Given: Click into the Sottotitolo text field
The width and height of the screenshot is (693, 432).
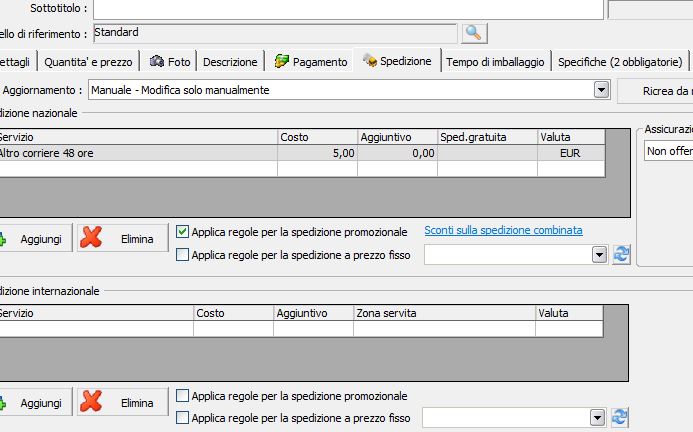Looking at the screenshot, I should click(348, 9).
